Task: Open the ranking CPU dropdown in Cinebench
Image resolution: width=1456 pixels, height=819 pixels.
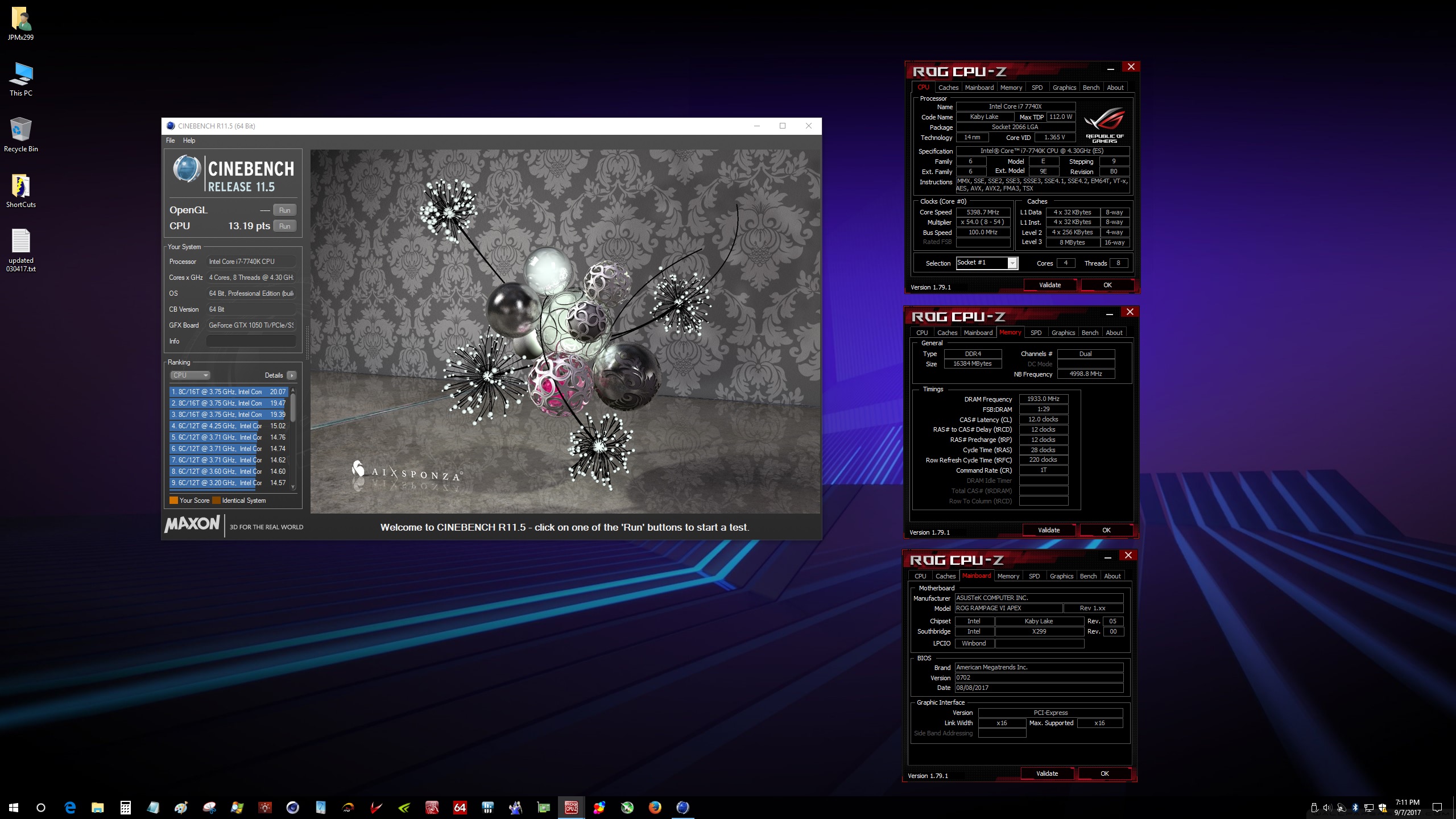Action: click(x=191, y=375)
